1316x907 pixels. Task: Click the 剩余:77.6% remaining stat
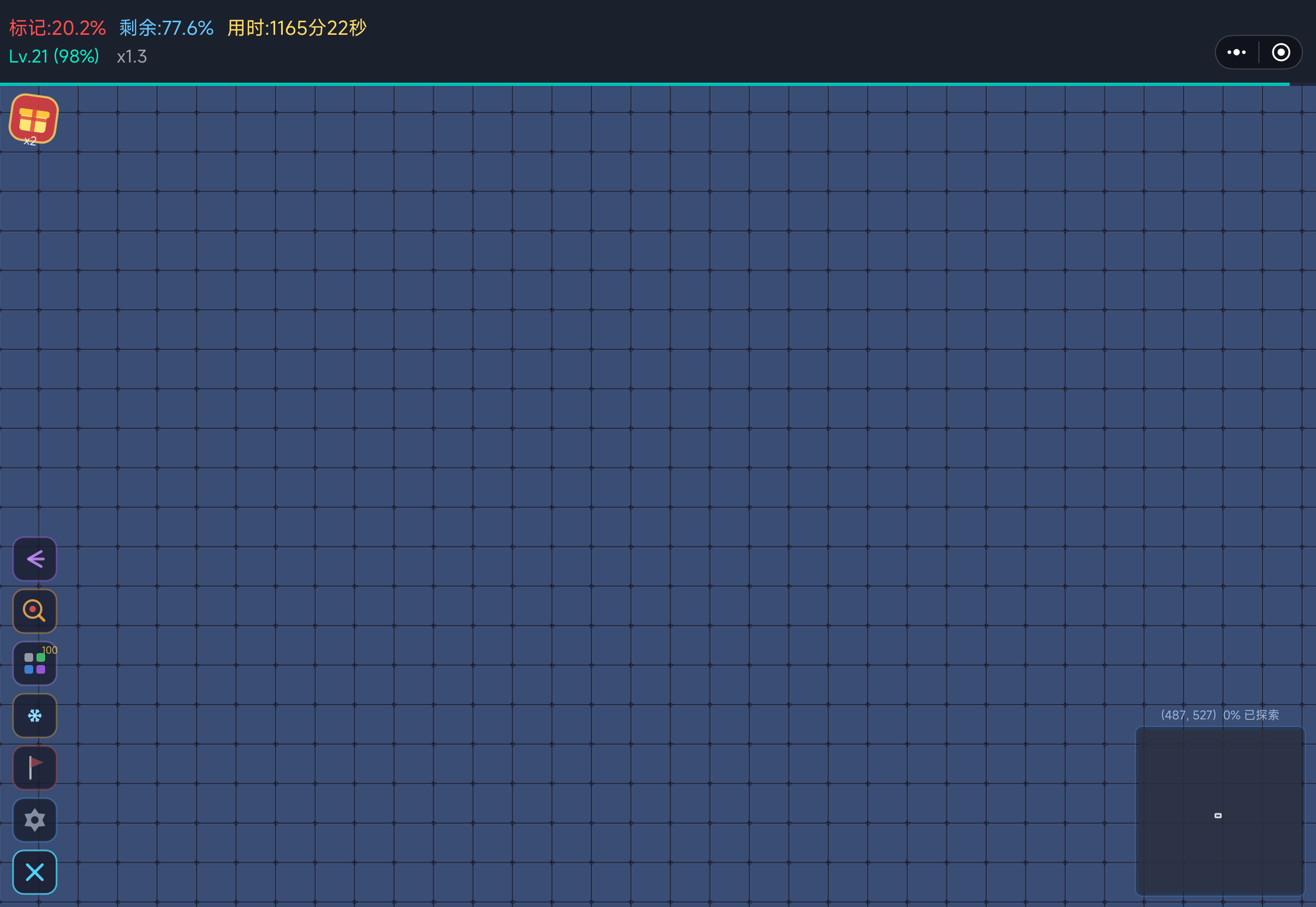pos(166,28)
